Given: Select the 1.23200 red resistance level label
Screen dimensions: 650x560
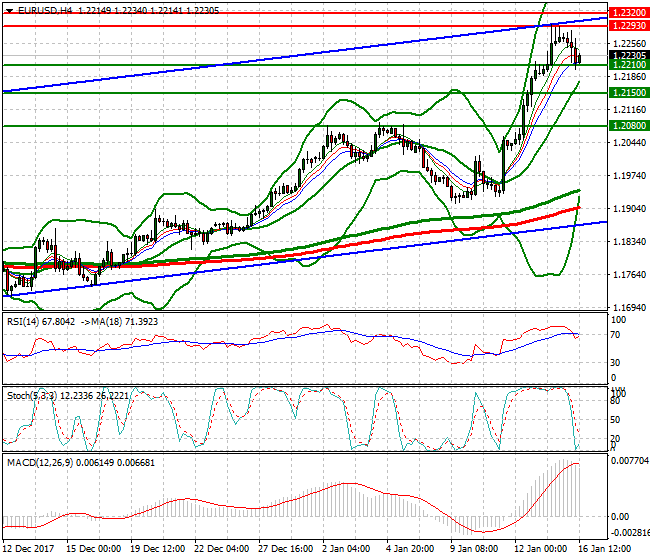Looking at the screenshot, I should coord(629,13).
